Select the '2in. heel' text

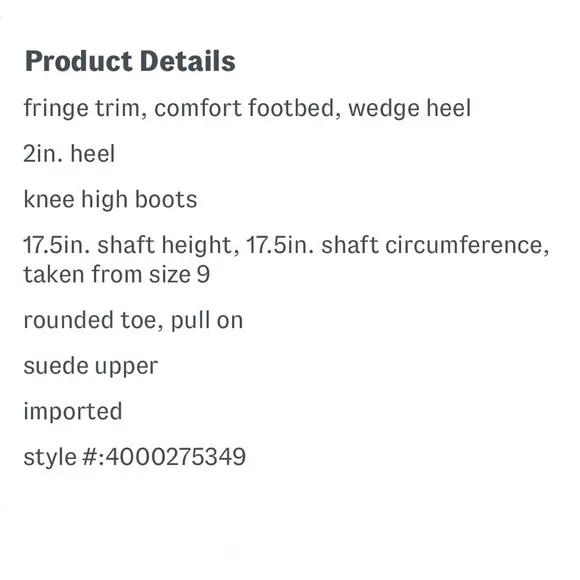click(x=69, y=154)
